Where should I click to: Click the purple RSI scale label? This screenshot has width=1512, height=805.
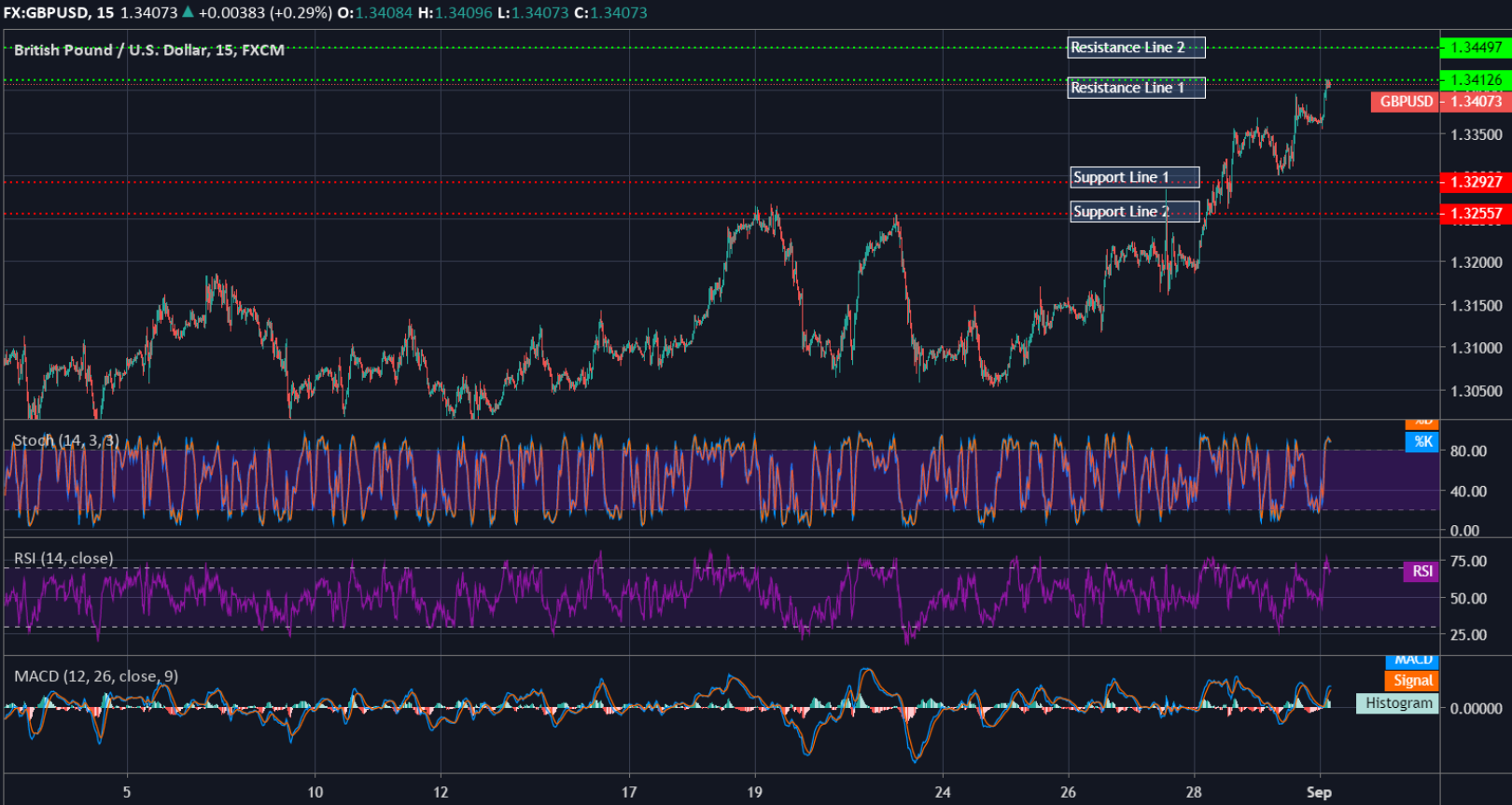tap(1421, 572)
